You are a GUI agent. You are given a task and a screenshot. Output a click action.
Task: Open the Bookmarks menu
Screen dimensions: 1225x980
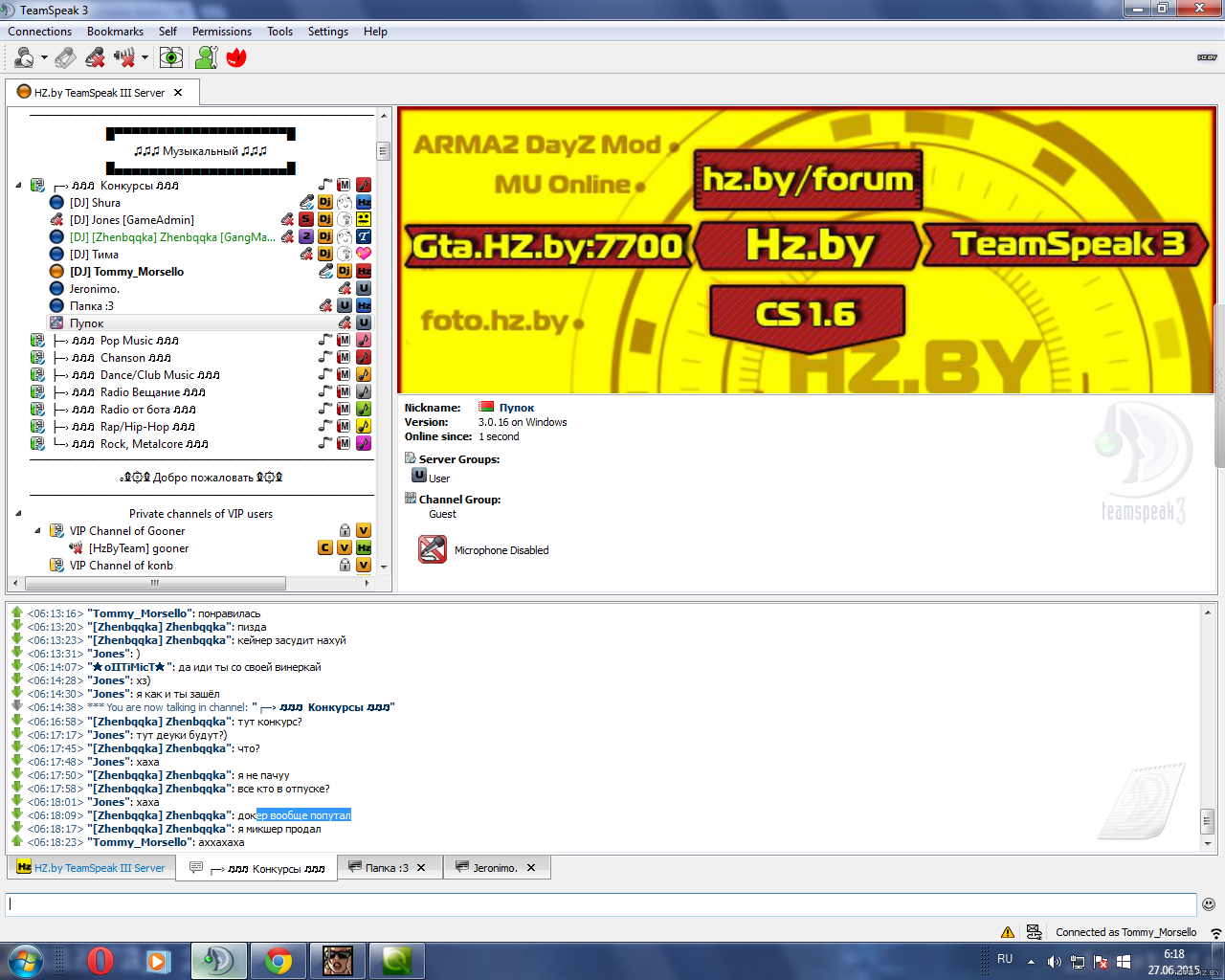click(x=115, y=32)
